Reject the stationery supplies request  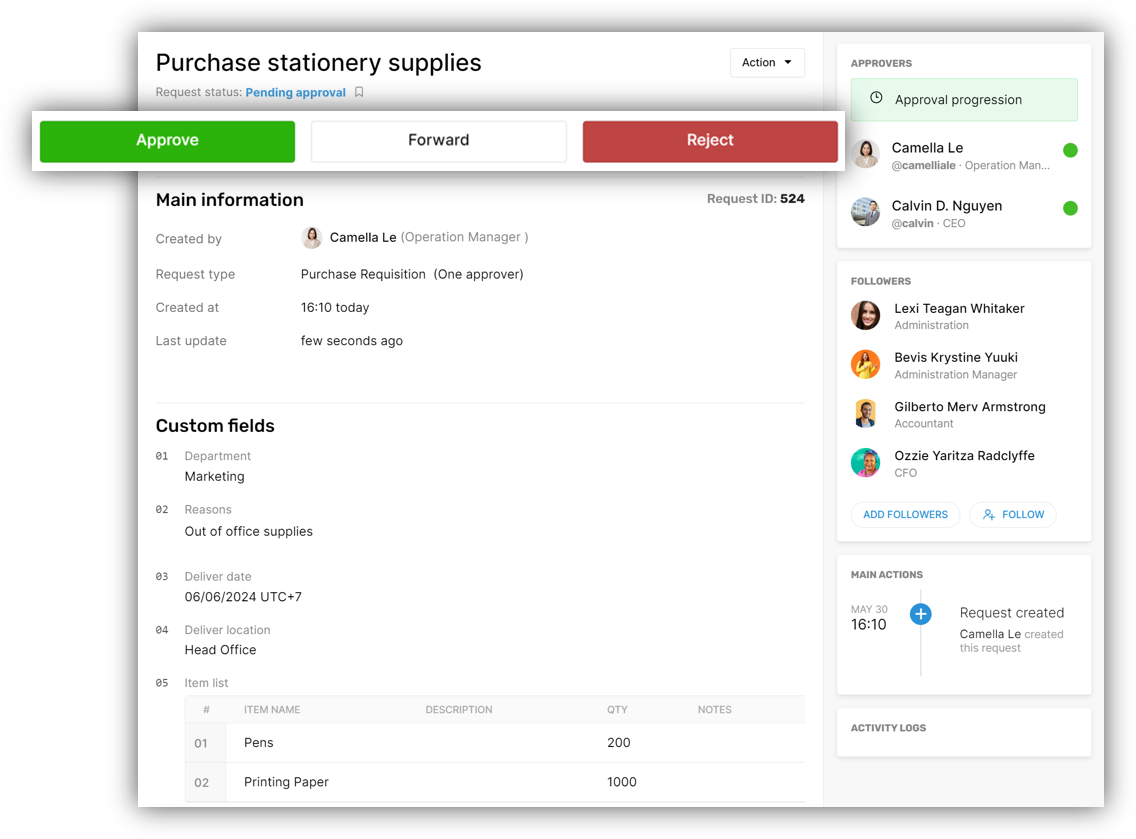tap(710, 141)
